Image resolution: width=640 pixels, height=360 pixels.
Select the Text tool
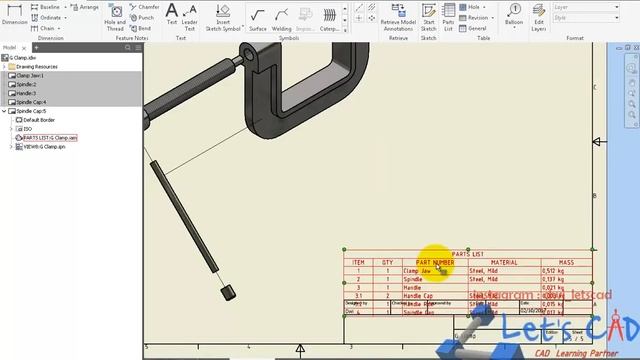tap(172, 15)
